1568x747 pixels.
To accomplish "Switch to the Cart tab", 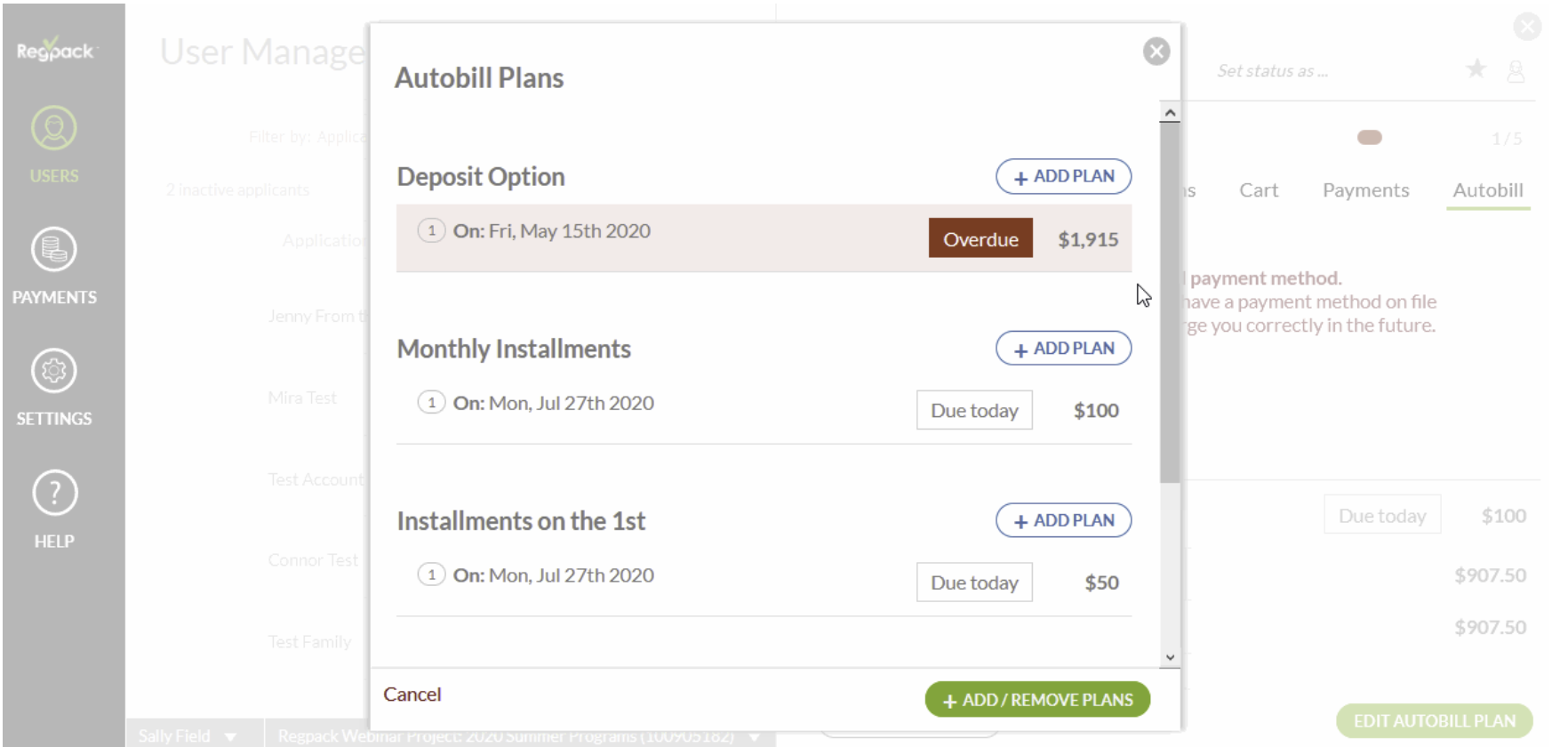I will (x=1259, y=190).
